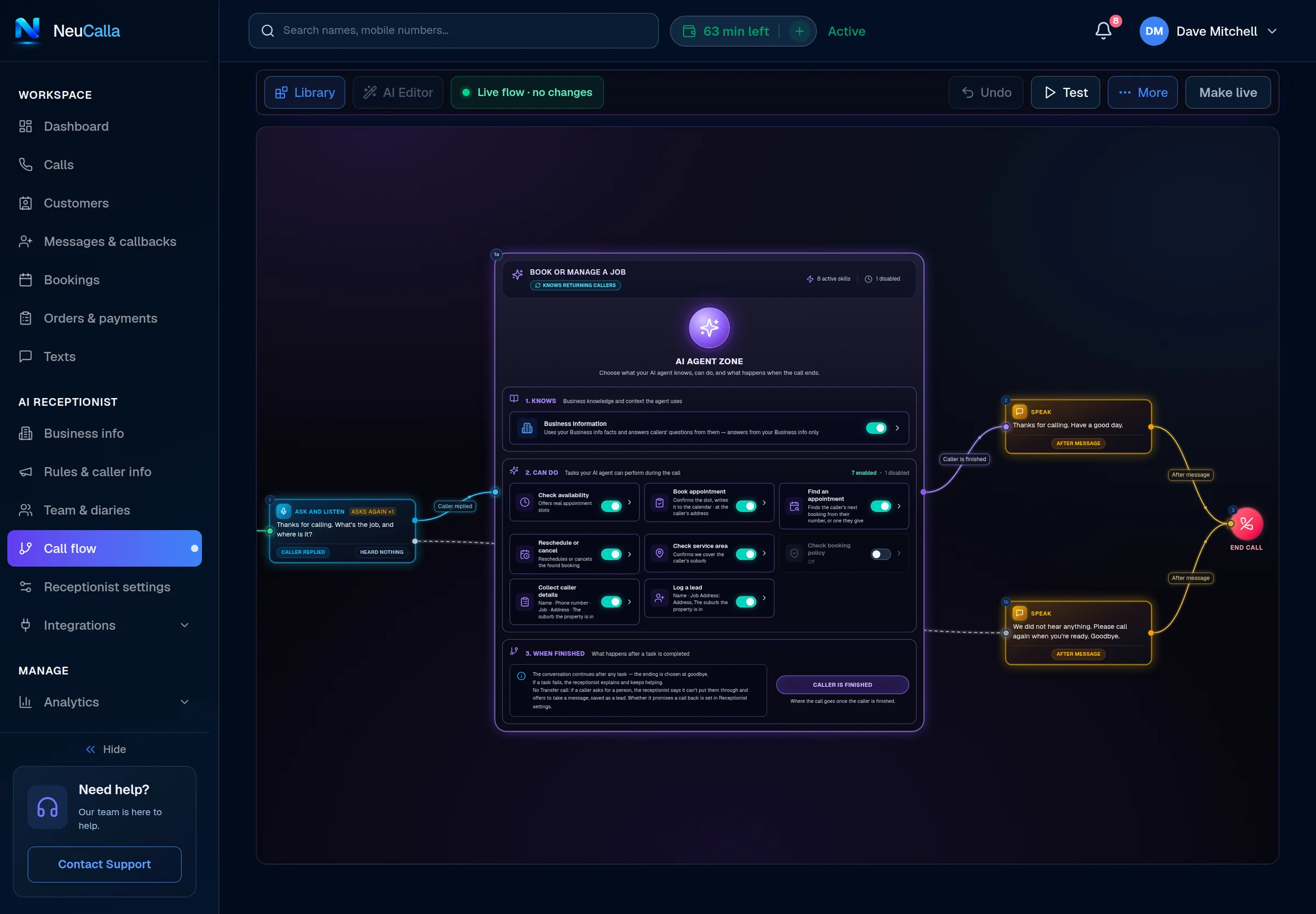The width and height of the screenshot is (1316, 914).
Task: Go to Bookings in sidebar
Action: 105,280
